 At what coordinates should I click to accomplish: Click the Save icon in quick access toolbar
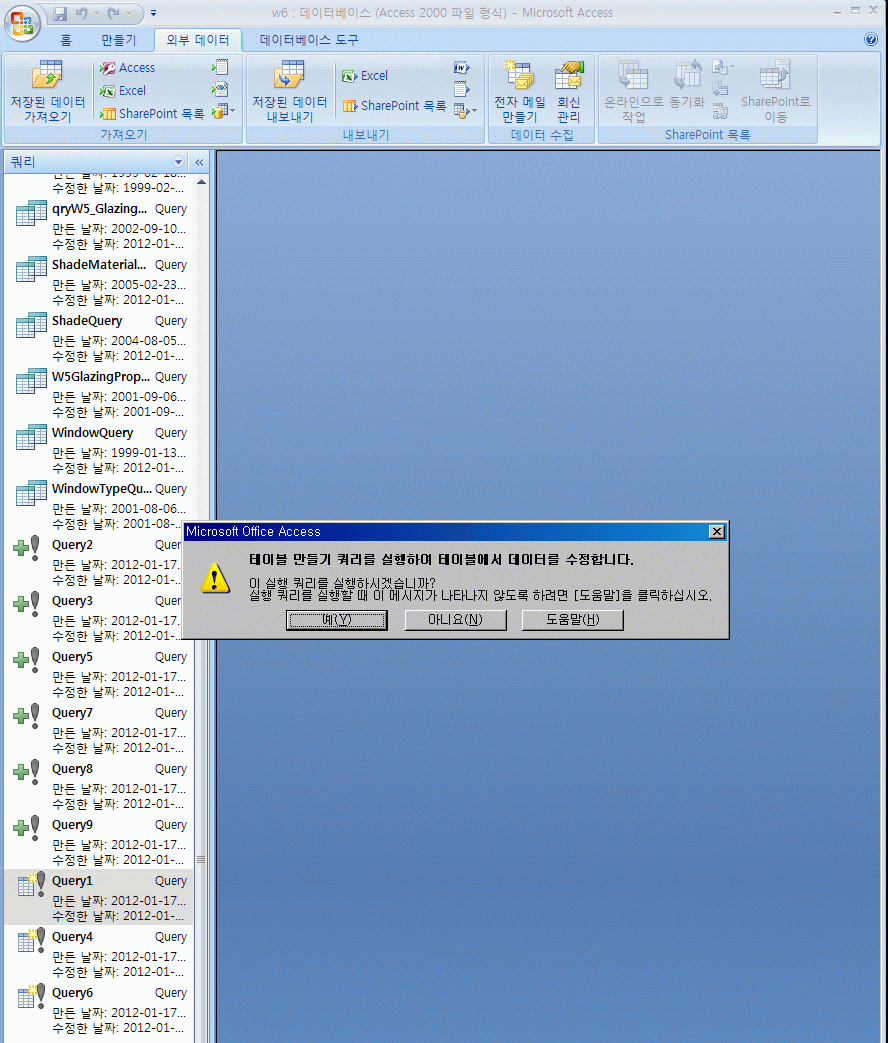tap(60, 14)
